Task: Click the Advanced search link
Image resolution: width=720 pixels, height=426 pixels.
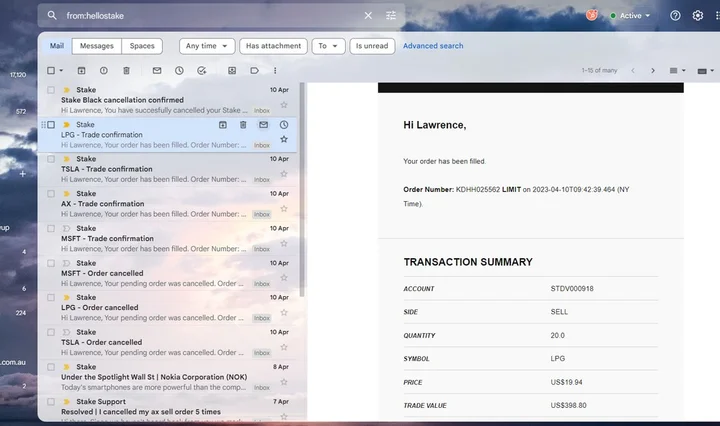Action: pyautogui.click(x=433, y=46)
